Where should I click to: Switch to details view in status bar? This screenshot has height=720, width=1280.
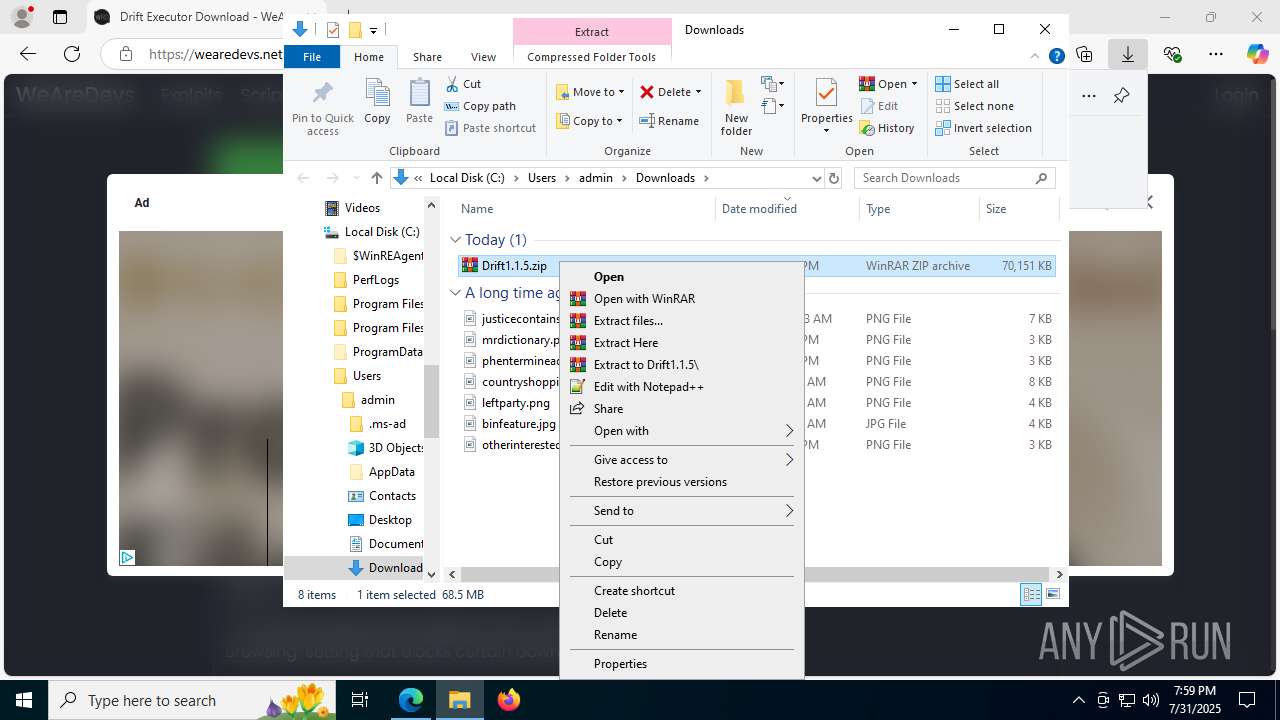[x=1031, y=595]
